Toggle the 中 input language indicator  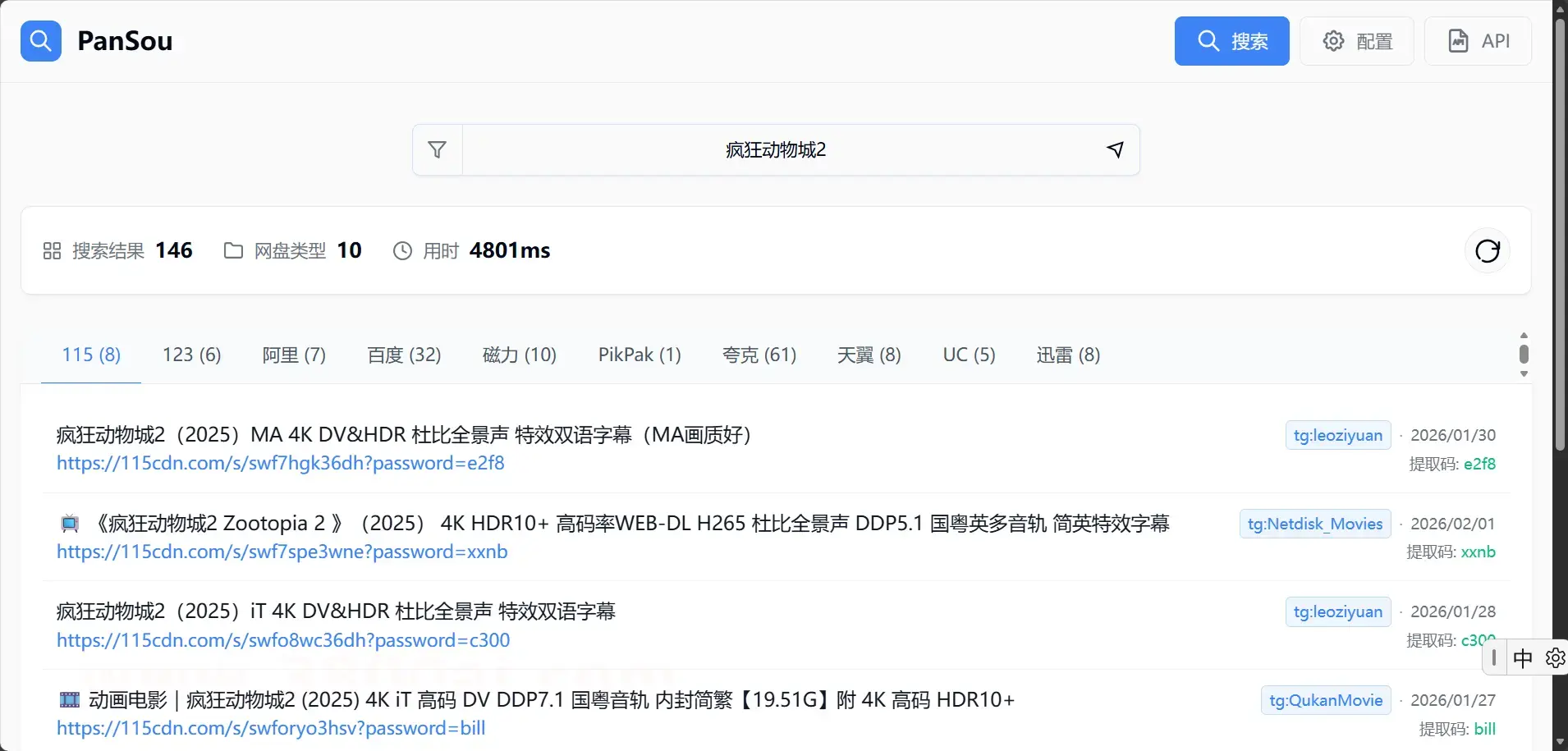(1523, 658)
